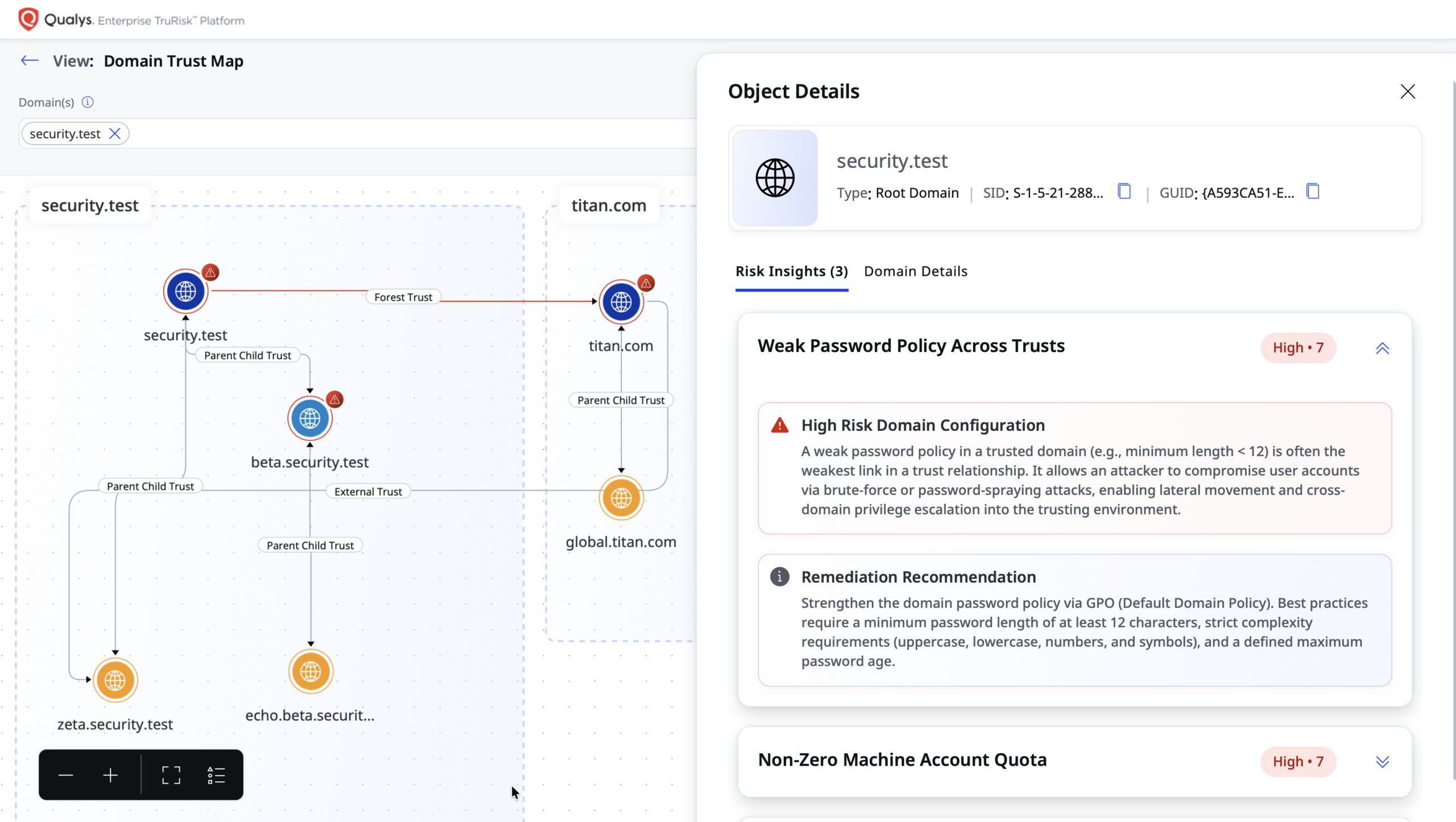Click the info icon in Remediation card

click(780, 577)
